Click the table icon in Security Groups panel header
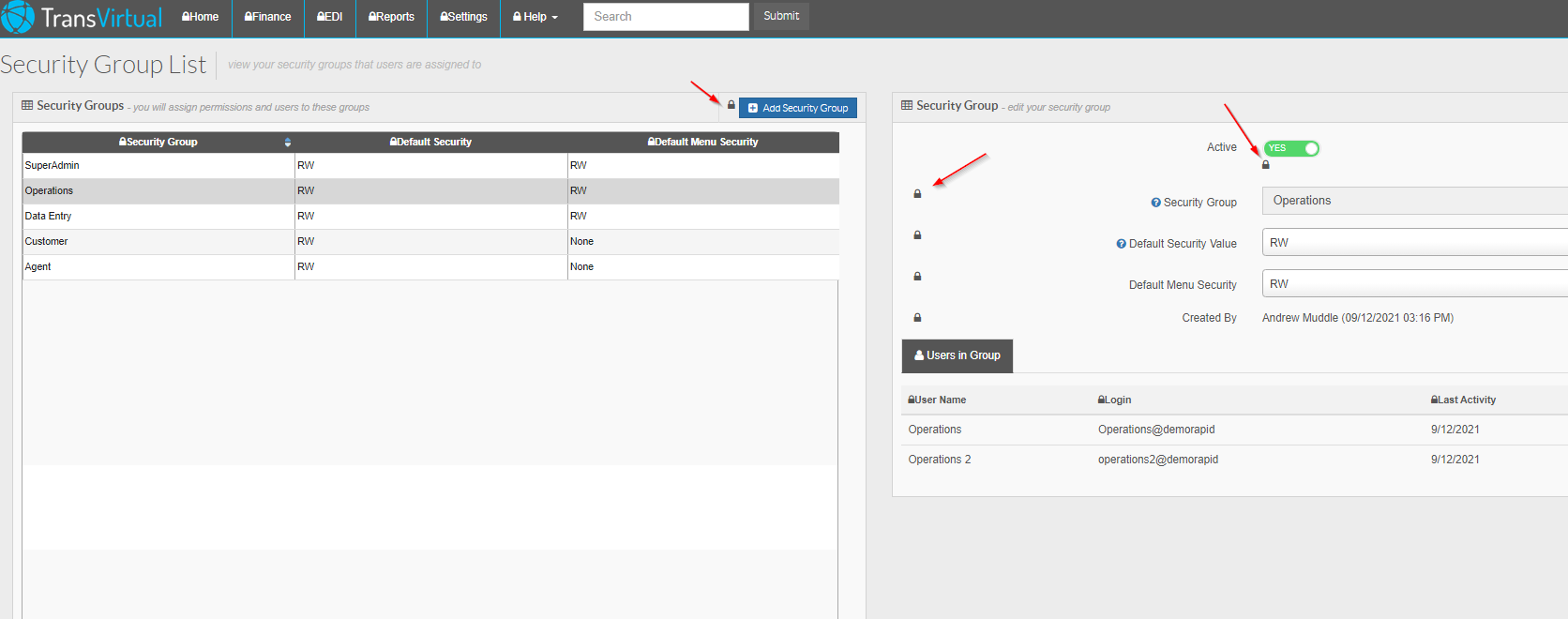The width and height of the screenshot is (1568, 619). click(27, 106)
